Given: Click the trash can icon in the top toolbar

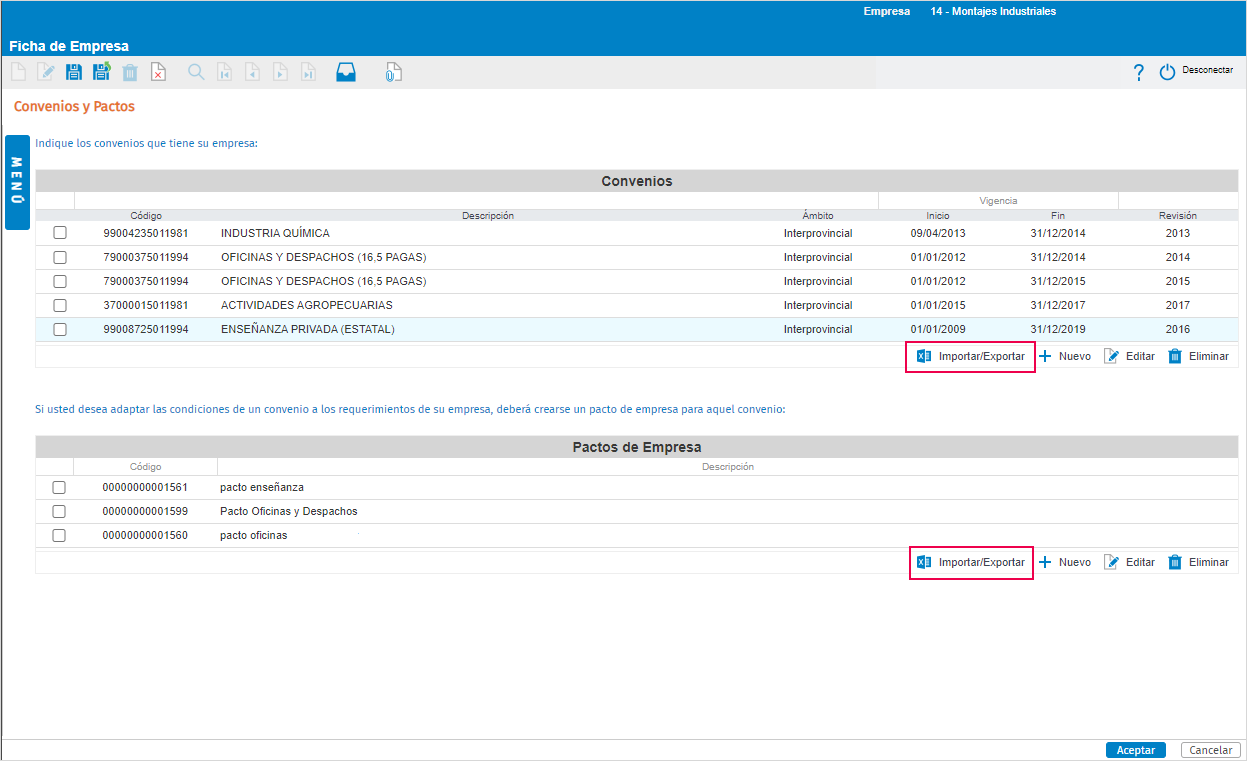Looking at the screenshot, I should coord(130,72).
